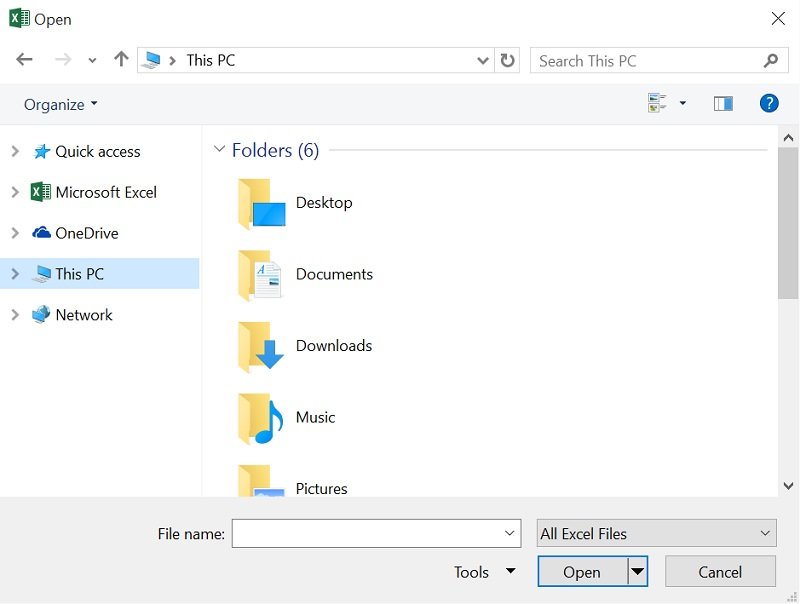Open the Documents folder
Screen dimensions: 800x604
tap(333, 274)
